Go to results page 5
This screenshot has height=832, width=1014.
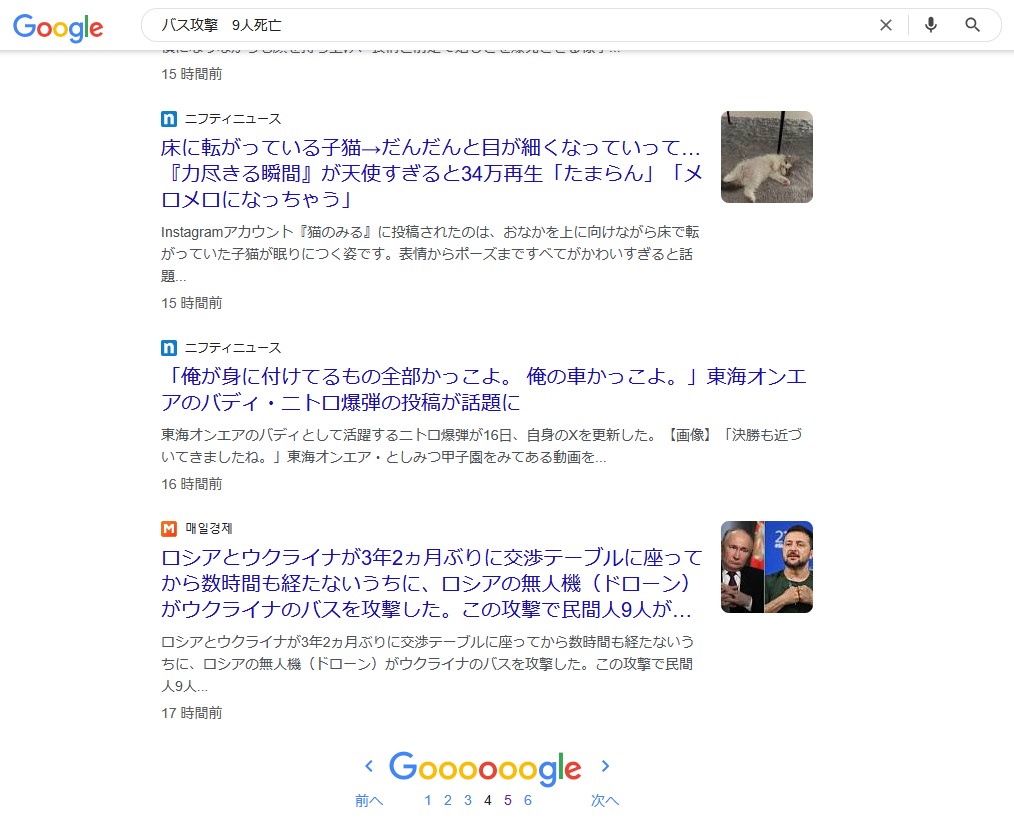coord(508,800)
